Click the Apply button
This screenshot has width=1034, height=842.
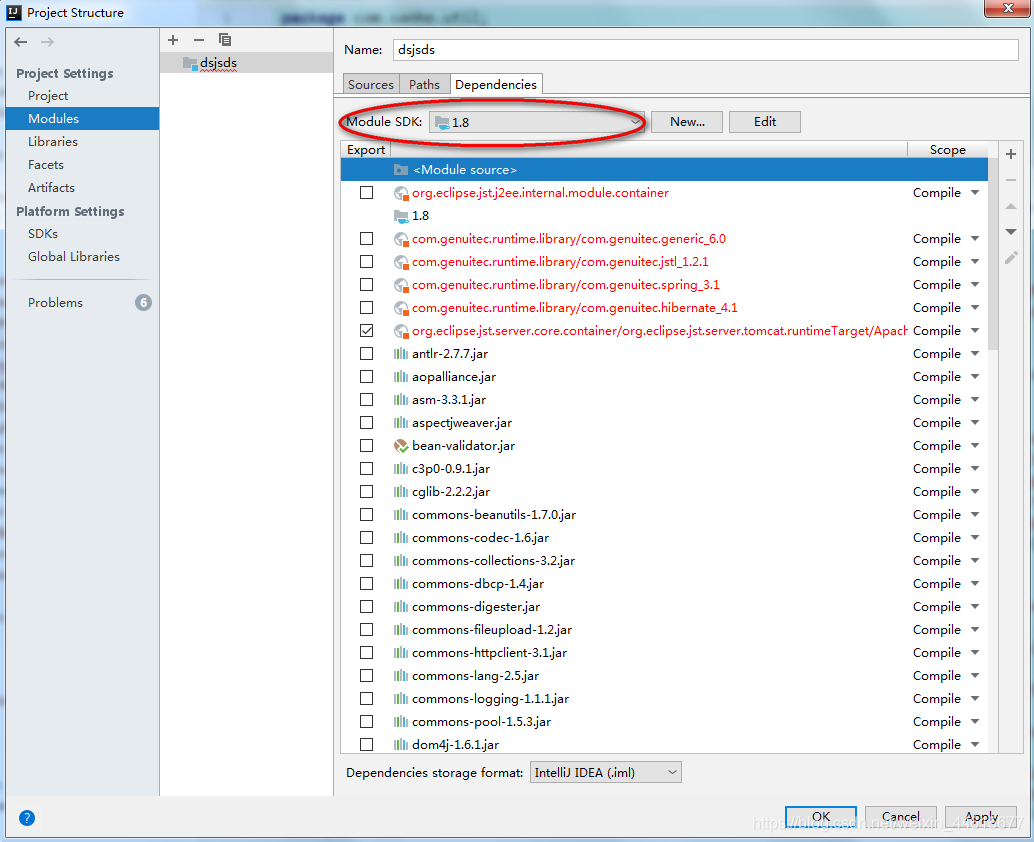click(x=981, y=817)
